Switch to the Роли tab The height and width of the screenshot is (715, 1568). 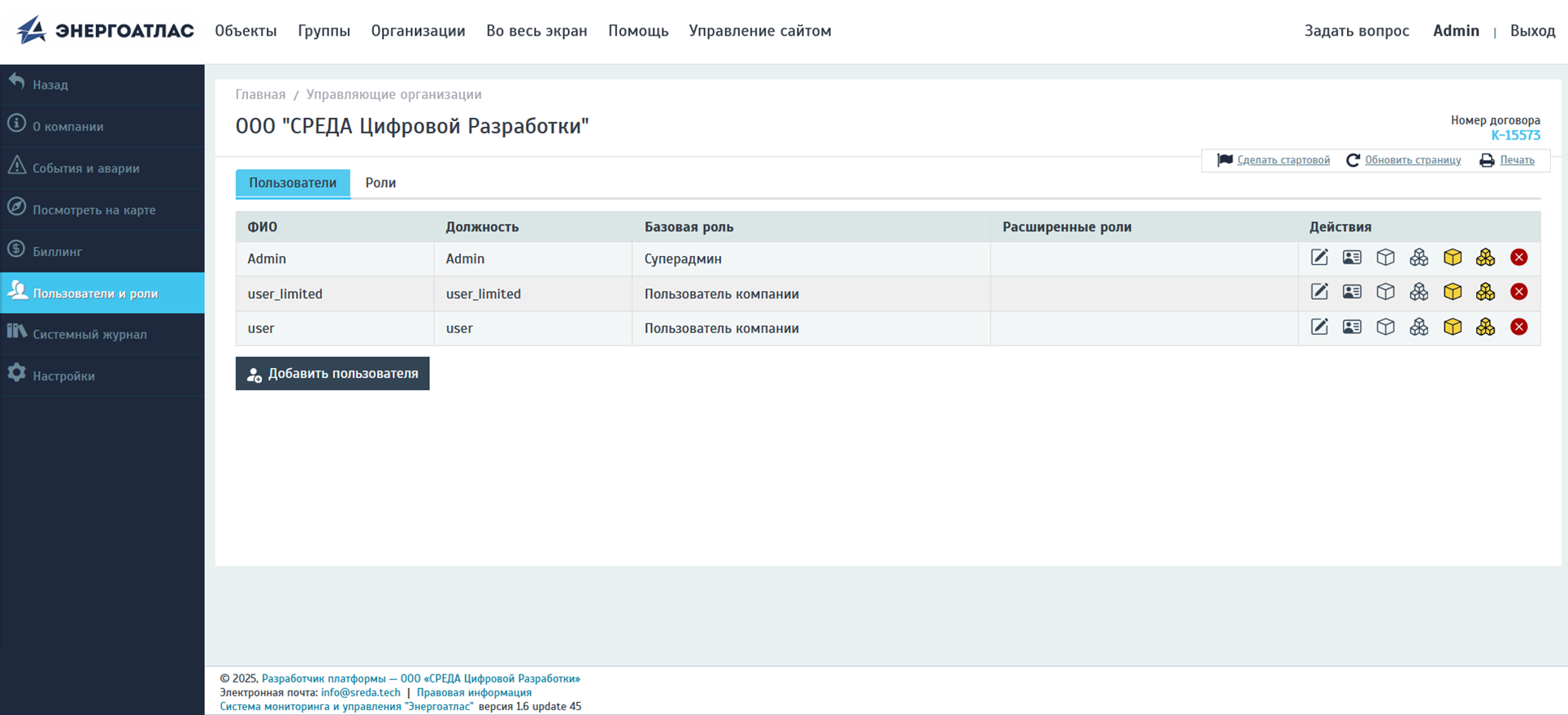pyautogui.click(x=380, y=183)
